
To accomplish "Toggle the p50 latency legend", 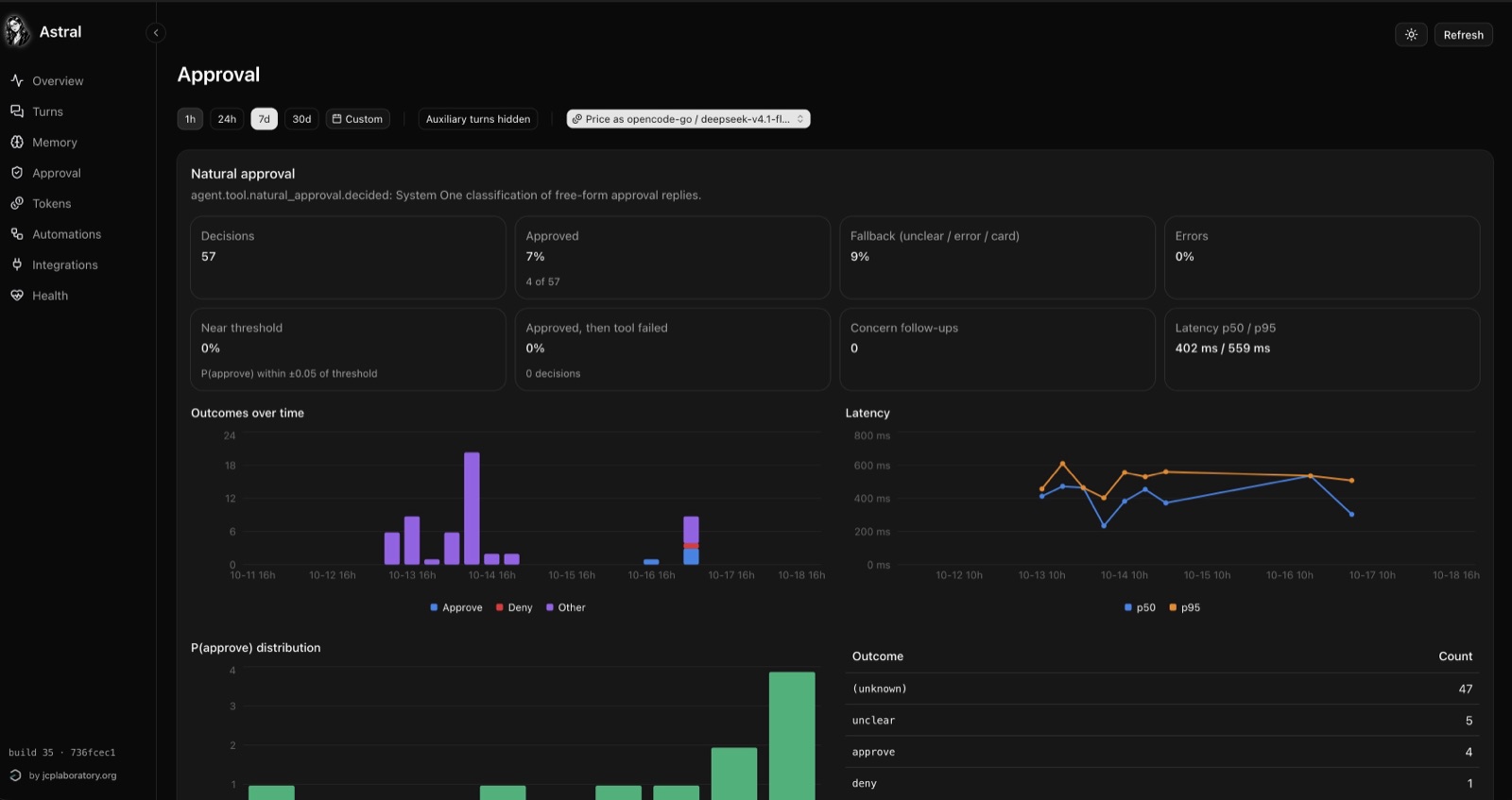I will 1140,607.
